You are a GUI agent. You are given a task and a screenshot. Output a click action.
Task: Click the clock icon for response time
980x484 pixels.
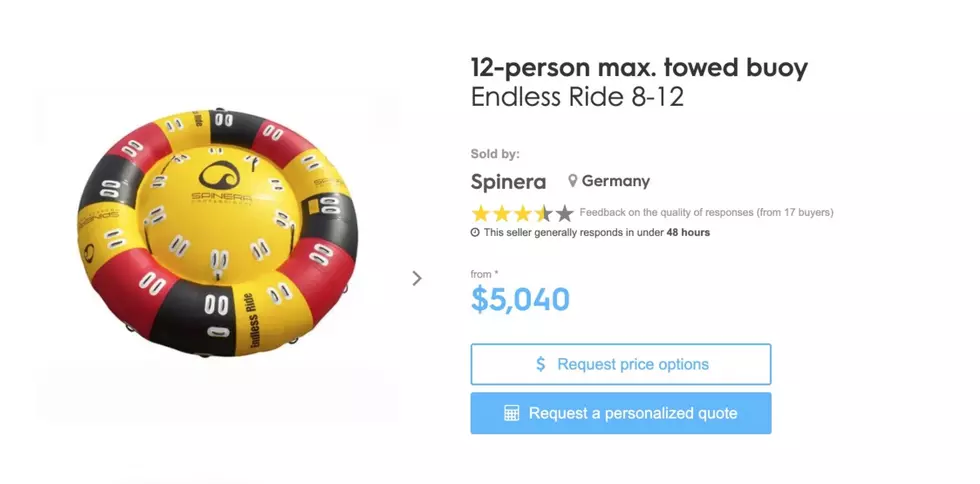point(475,233)
